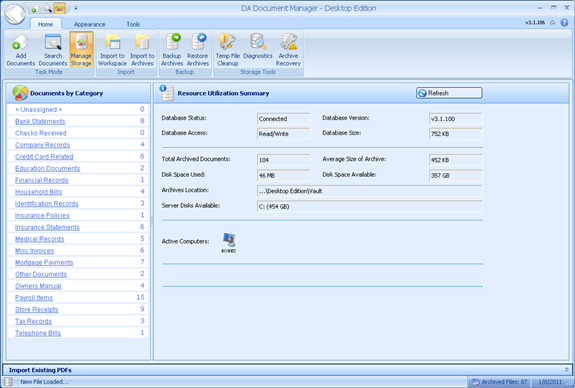Click the 1/8/2011 date in status bar
The width and height of the screenshot is (575, 388).
click(x=550, y=382)
